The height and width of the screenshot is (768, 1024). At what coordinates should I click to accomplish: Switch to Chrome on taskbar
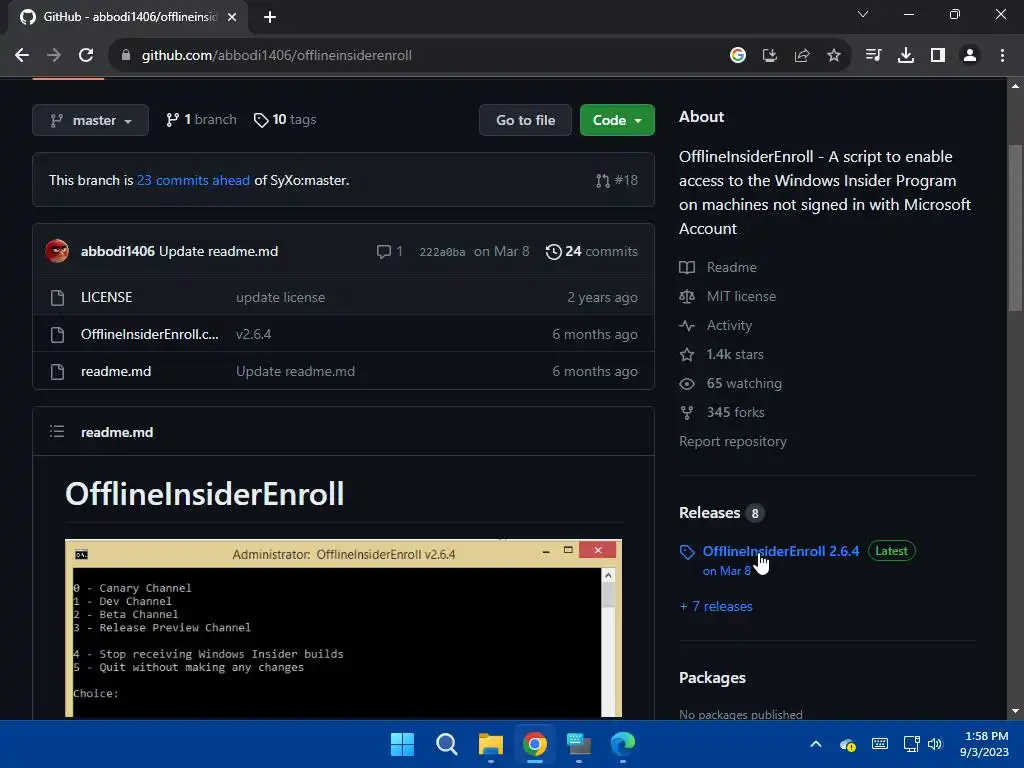[x=535, y=744]
